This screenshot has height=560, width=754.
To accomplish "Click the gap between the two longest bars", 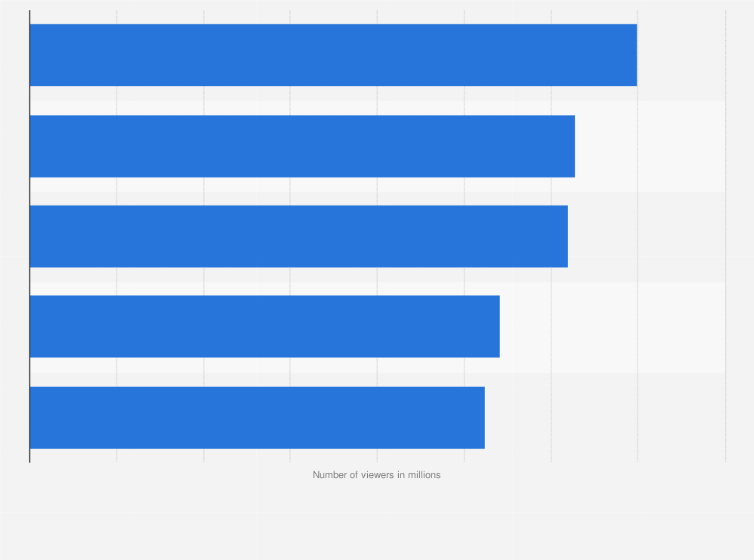I will [333, 101].
